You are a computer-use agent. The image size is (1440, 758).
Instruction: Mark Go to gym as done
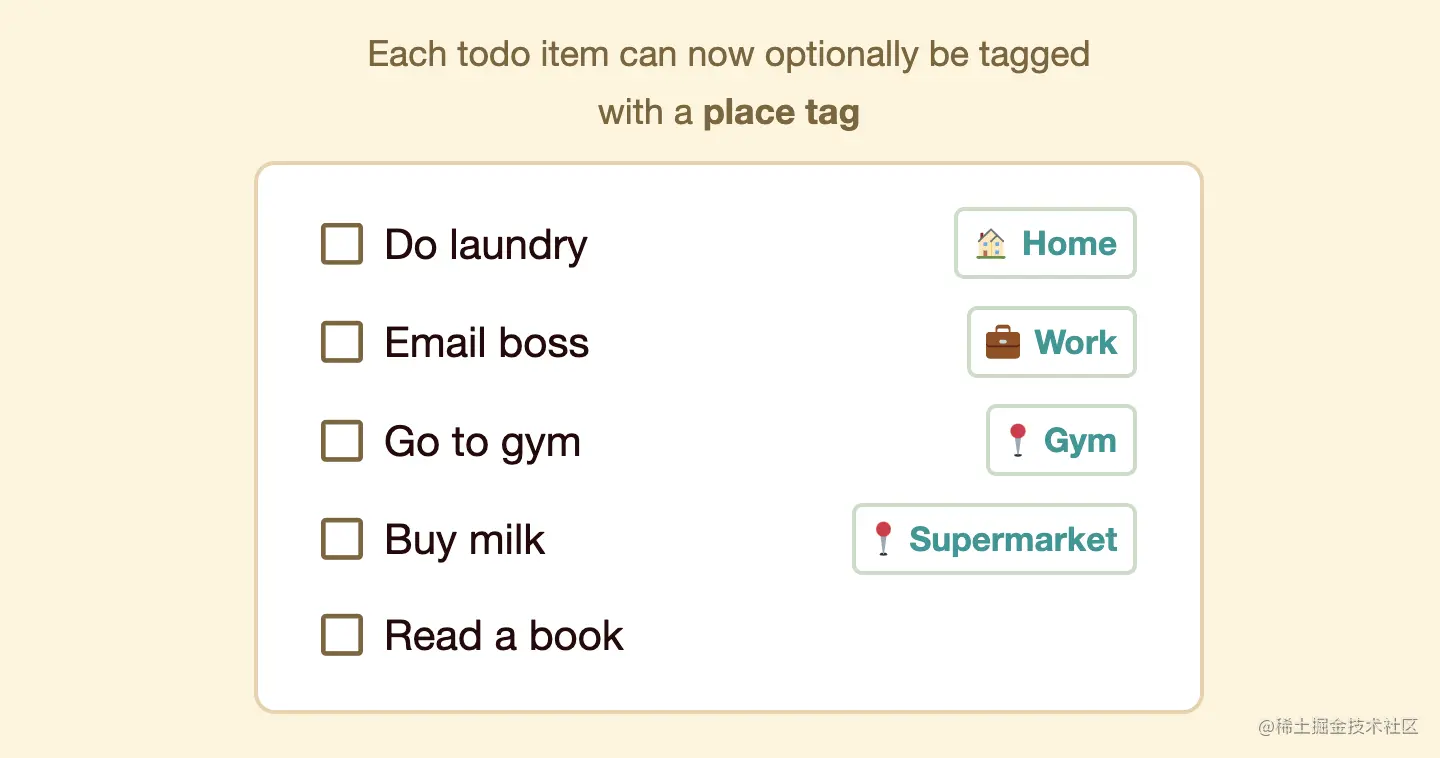tap(341, 441)
